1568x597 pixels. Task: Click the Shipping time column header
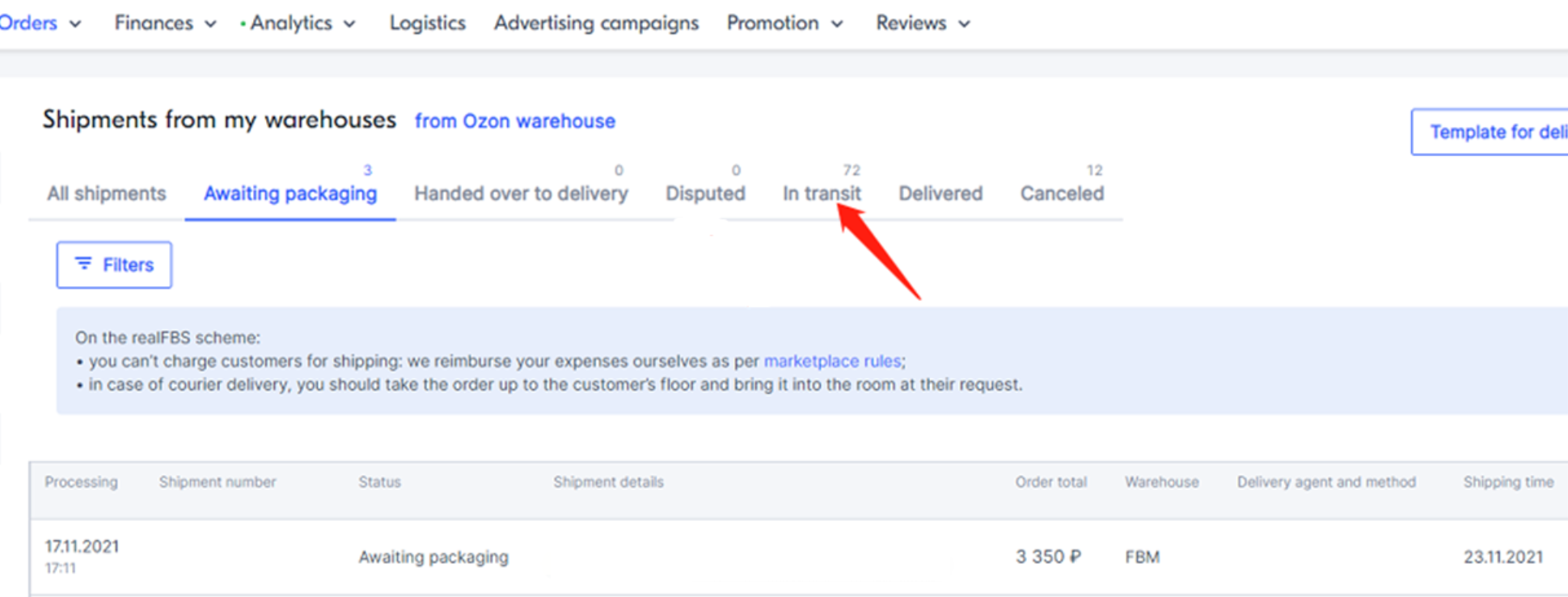pyautogui.click(x=1508, y=482)
